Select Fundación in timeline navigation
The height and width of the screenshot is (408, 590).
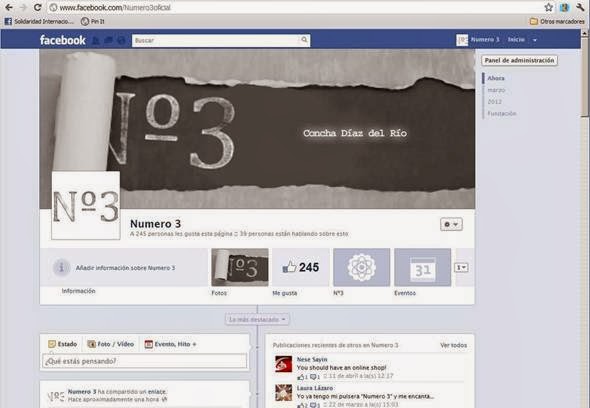click(502, 113)
